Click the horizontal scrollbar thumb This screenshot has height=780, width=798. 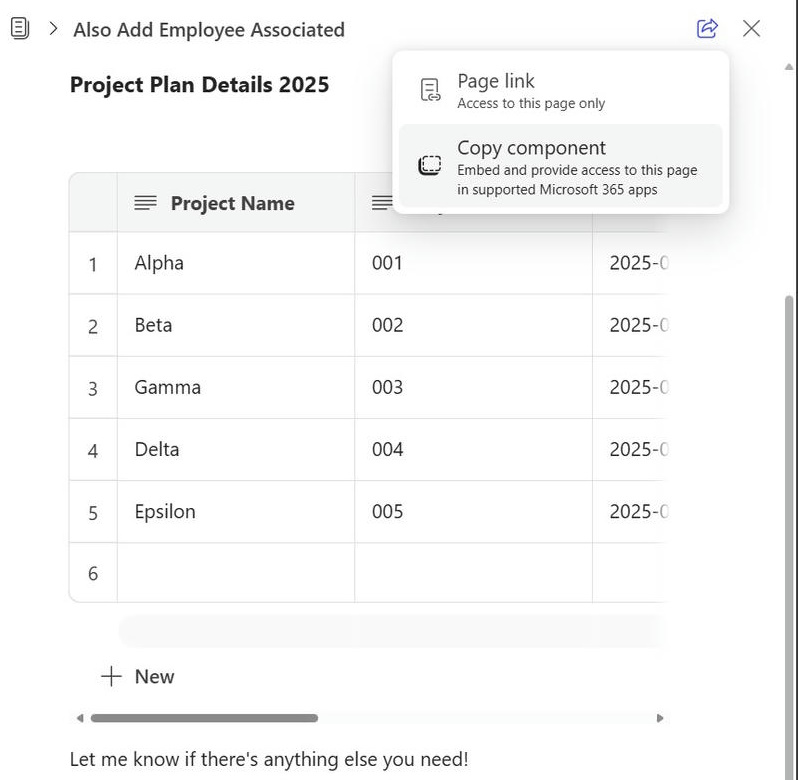pos(204,718)
